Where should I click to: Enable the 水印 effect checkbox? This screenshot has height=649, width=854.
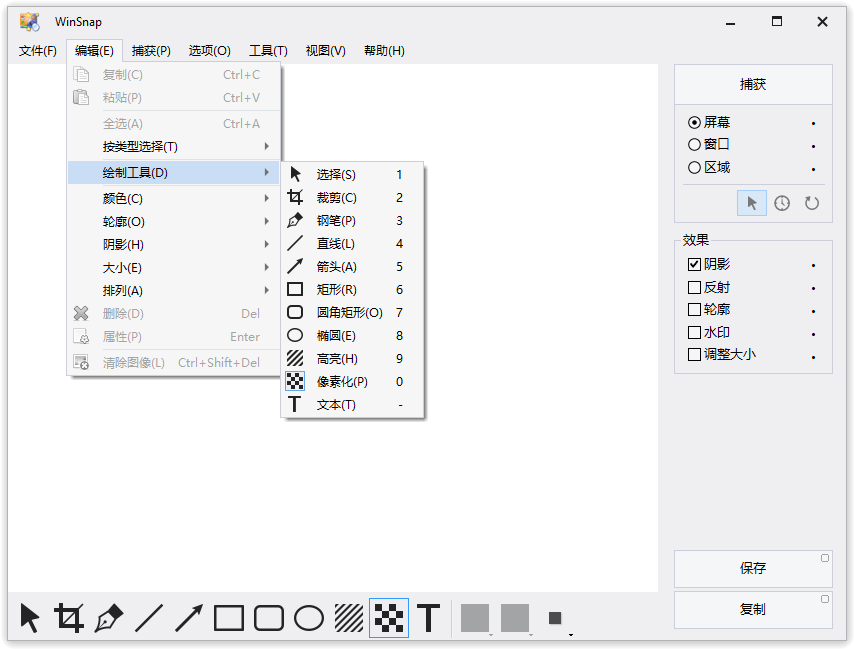(x=695, y=332)
